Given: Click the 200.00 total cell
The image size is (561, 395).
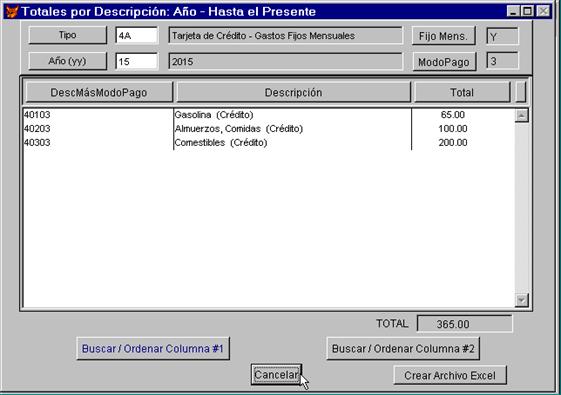Looking at the screenshot, I should click(x=453, y=143).
